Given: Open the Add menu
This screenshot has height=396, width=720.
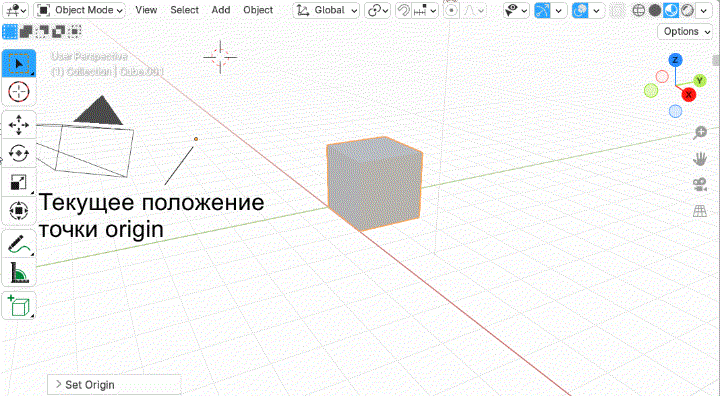Looking at the screenshot, I should 220,10.
